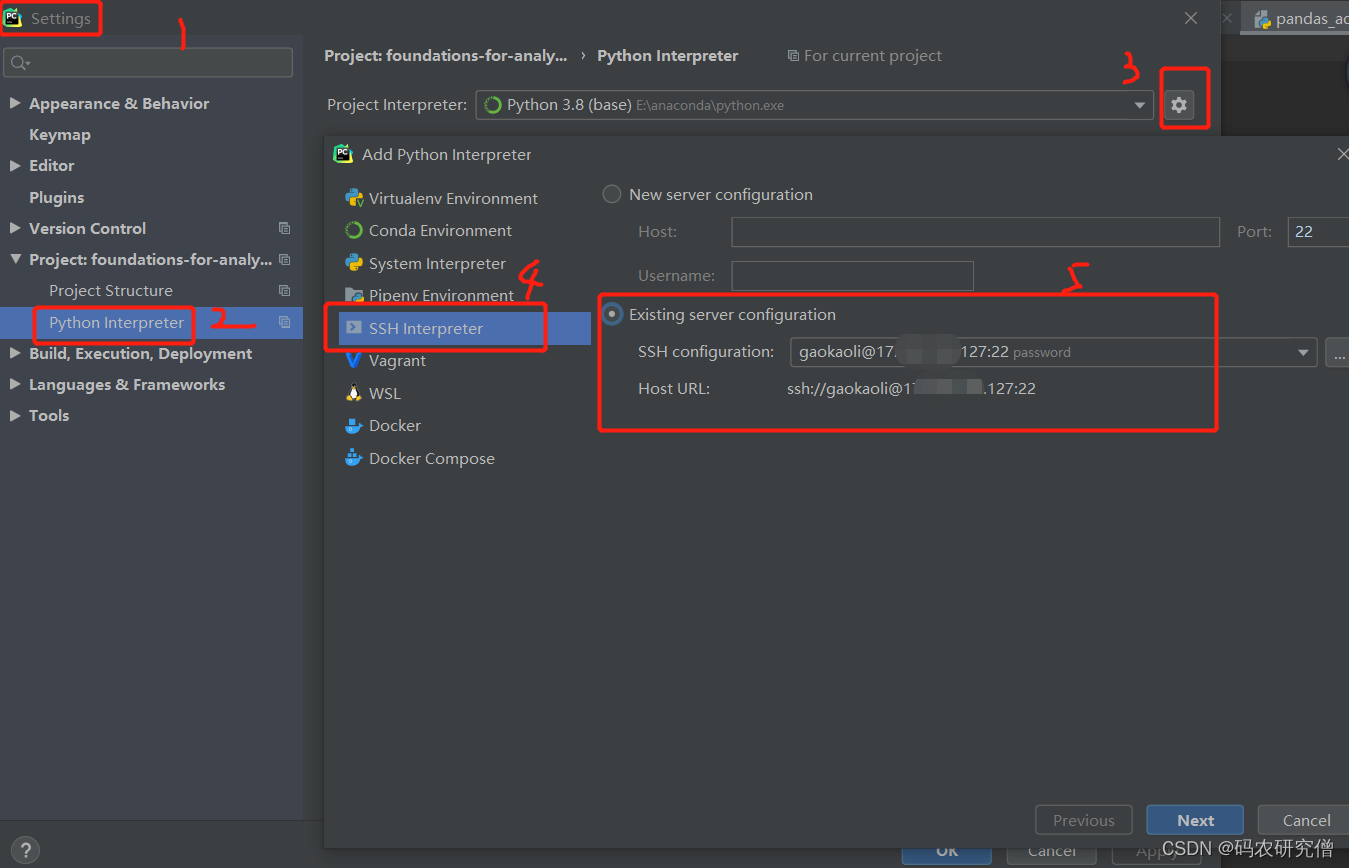Expand the Version Control section
Screen dimensions: 1349x868
click(15, 228)
